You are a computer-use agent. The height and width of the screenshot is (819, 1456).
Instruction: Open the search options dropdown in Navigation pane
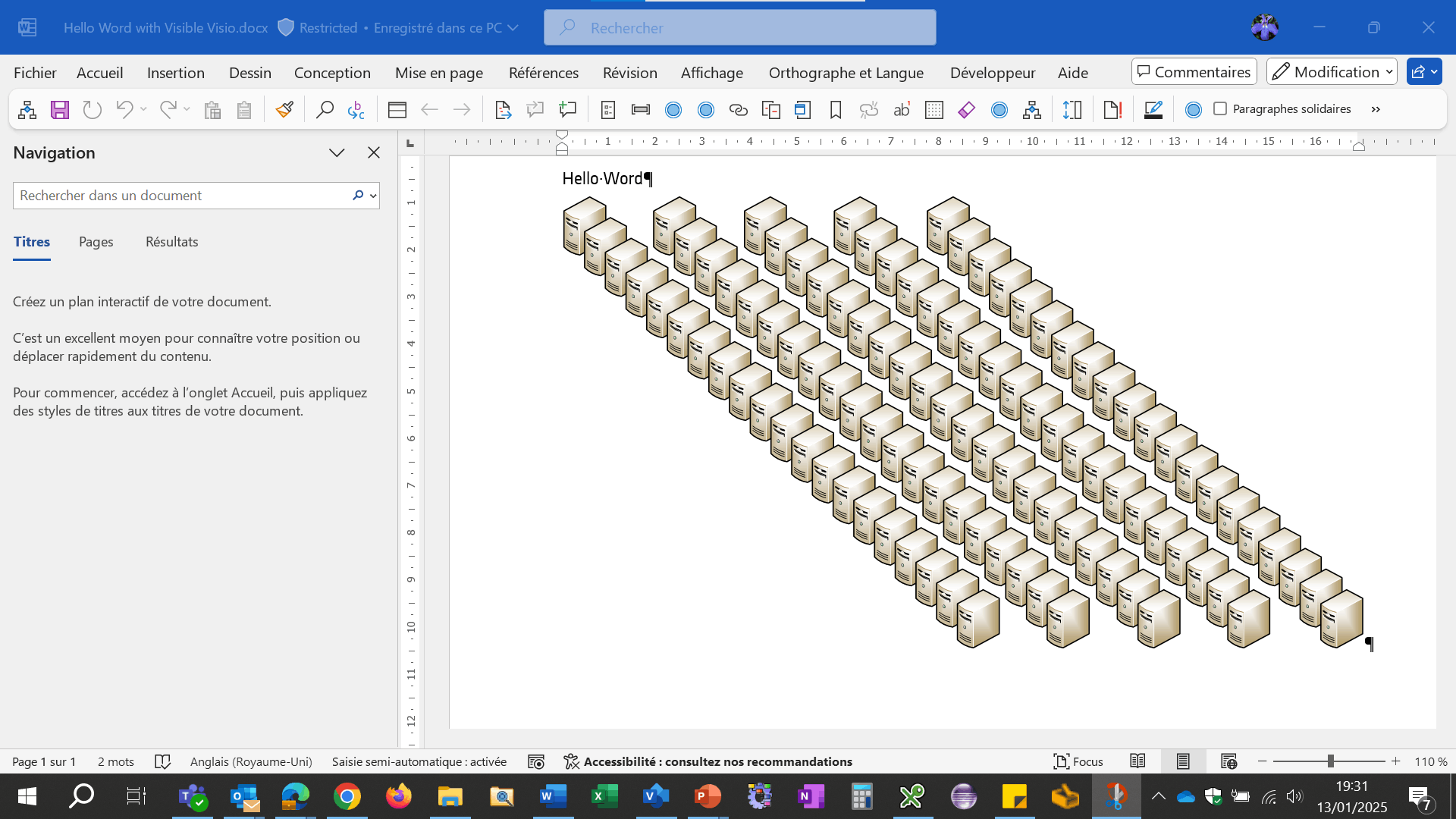pos(373,196)
